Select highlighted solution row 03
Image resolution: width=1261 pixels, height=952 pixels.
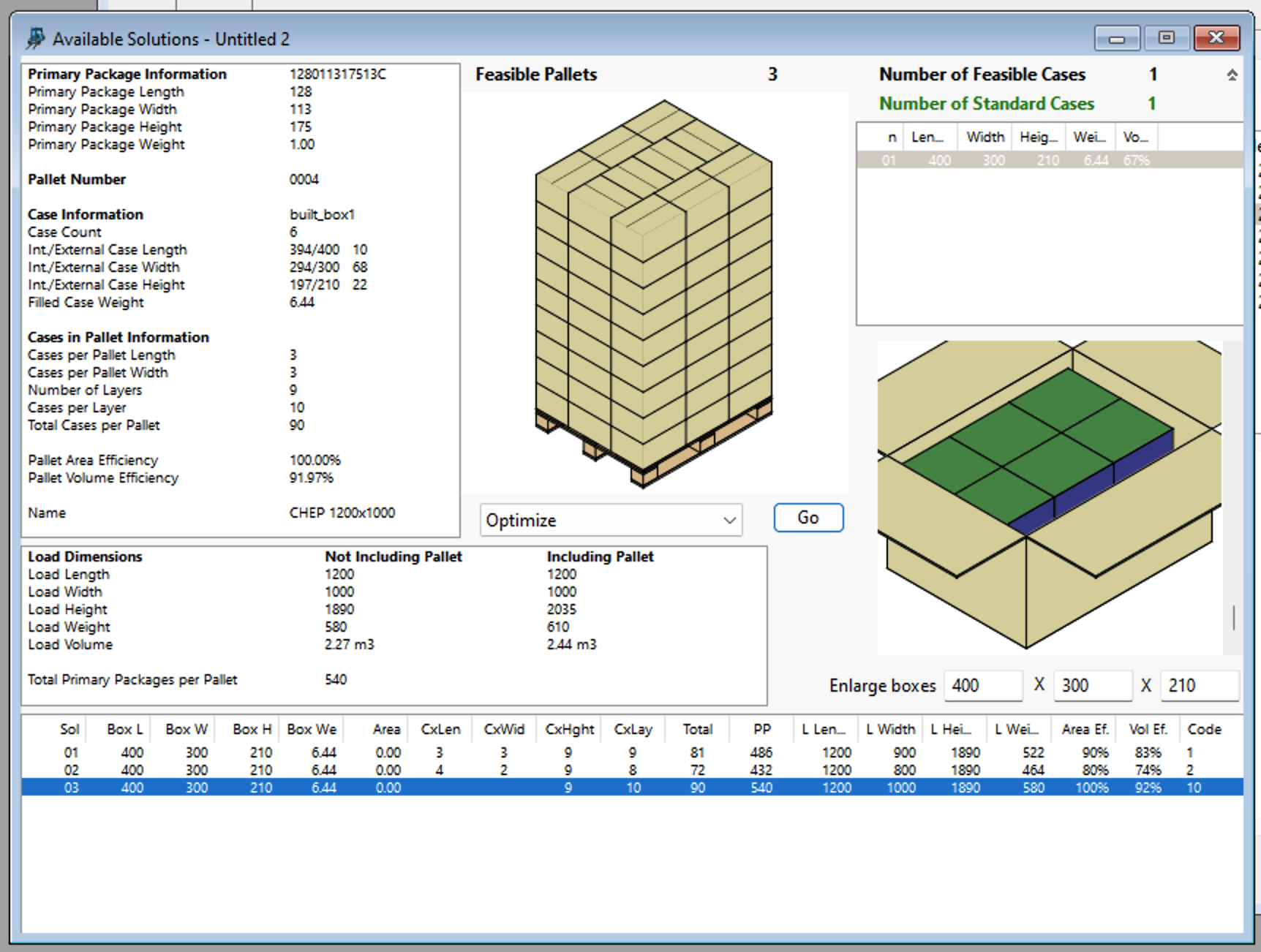pos(632,787)
